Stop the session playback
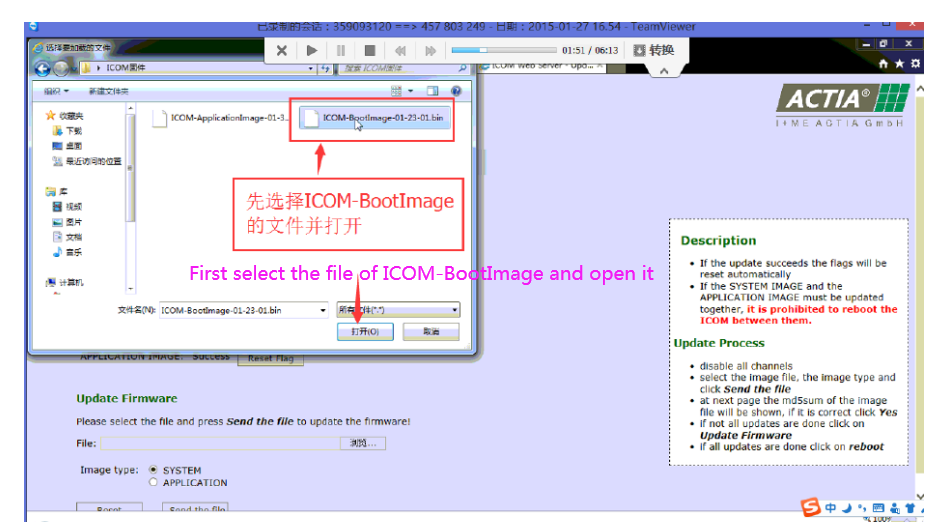The height and width of the screenshot is (522, 935). (370, 51)
